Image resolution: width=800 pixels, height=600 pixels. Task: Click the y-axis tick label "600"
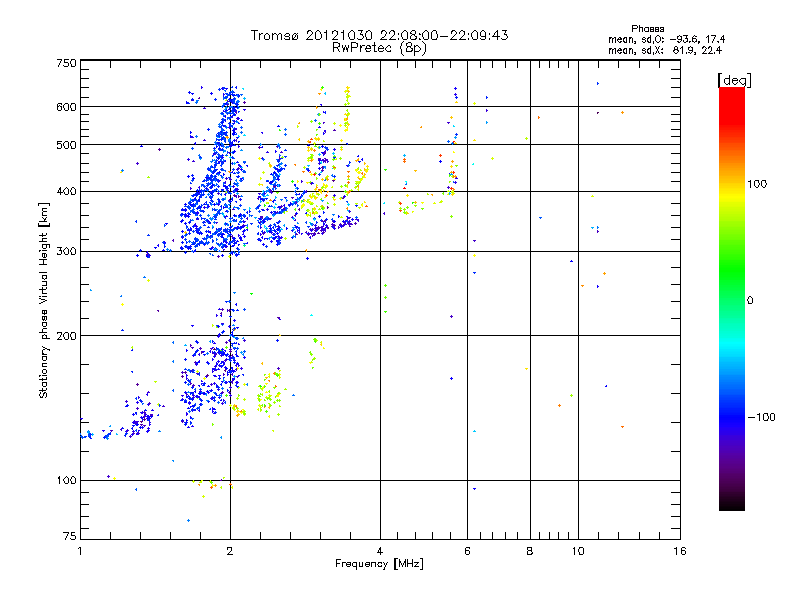pos(66,107)
